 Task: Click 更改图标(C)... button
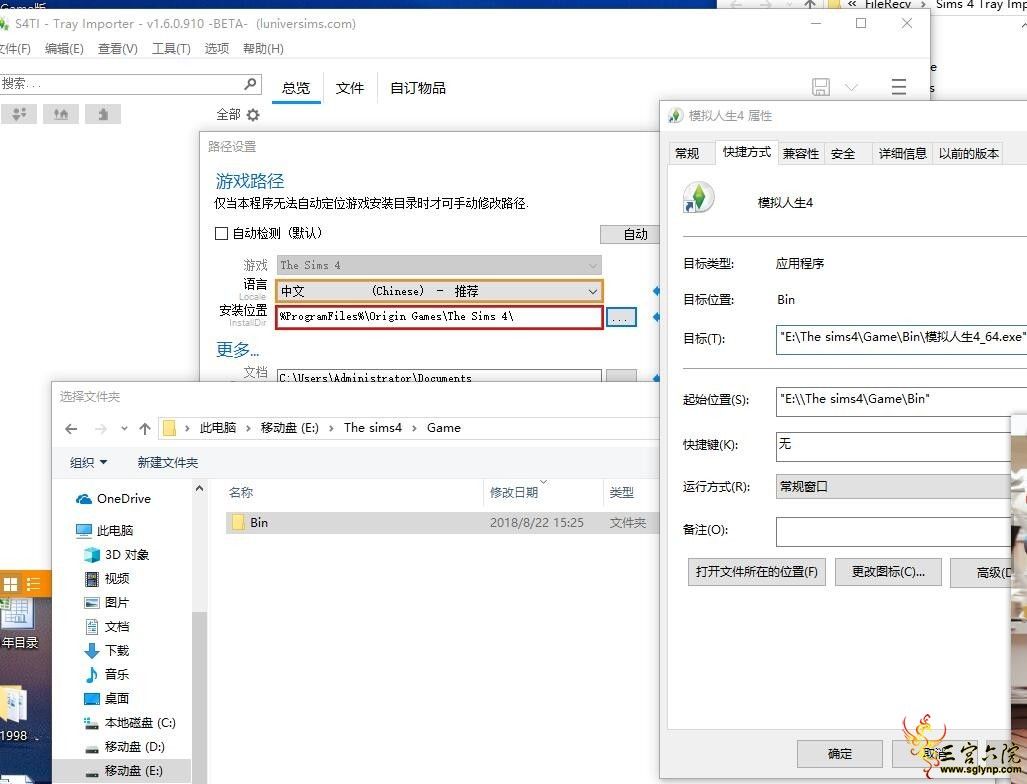pyautogui.click(x=888, y=572)
